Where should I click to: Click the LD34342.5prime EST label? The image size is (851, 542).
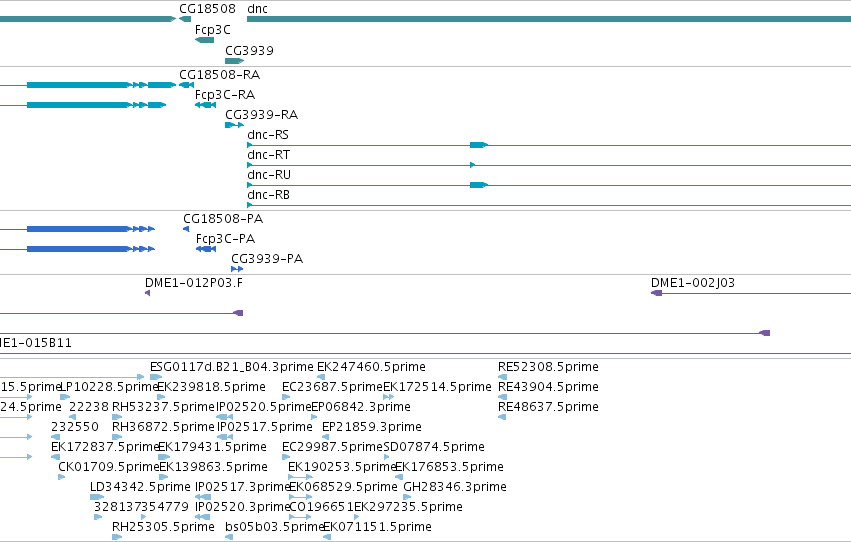click(x=140, y=488)
